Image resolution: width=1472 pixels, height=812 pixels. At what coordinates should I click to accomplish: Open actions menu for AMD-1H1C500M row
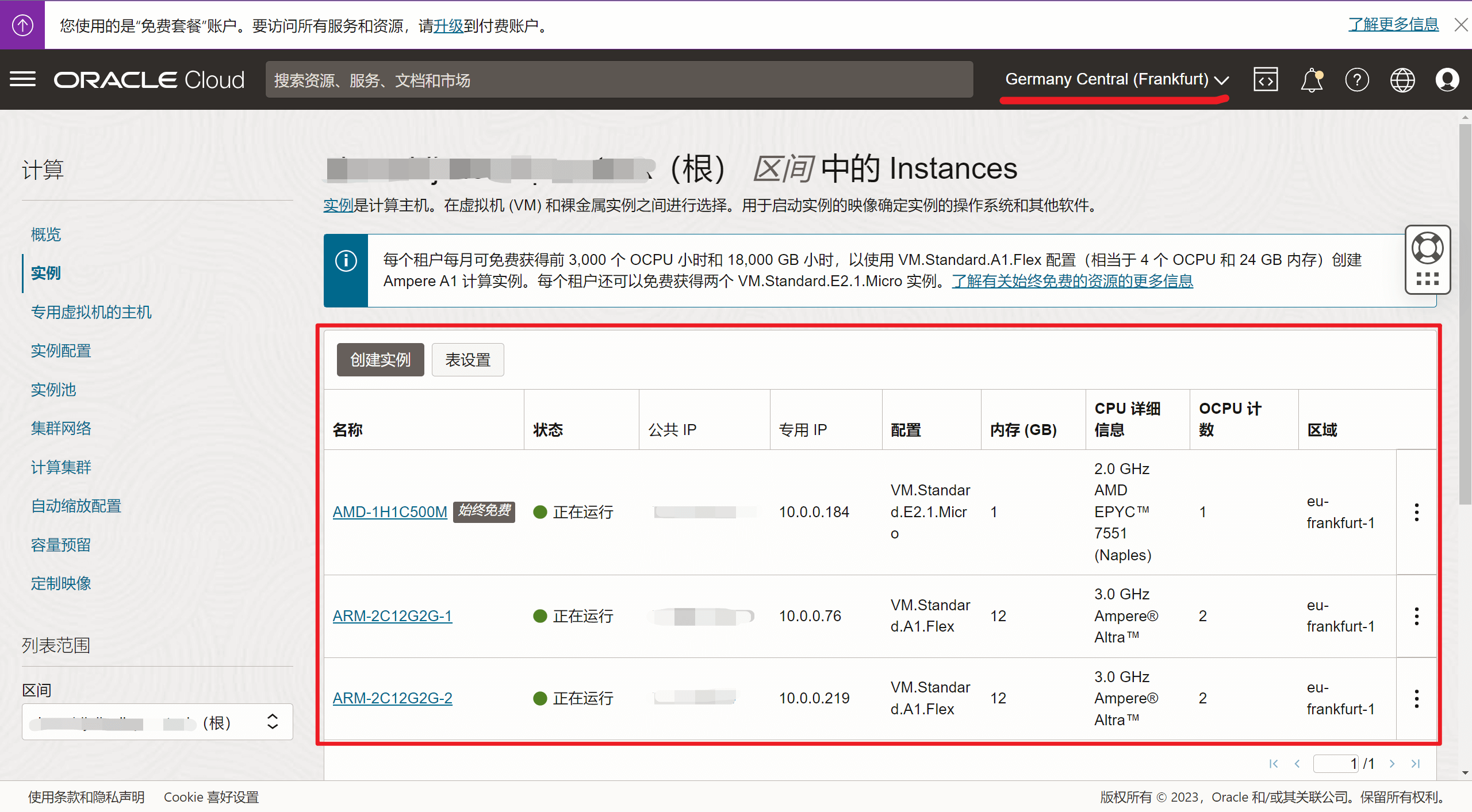point(1416,512)
